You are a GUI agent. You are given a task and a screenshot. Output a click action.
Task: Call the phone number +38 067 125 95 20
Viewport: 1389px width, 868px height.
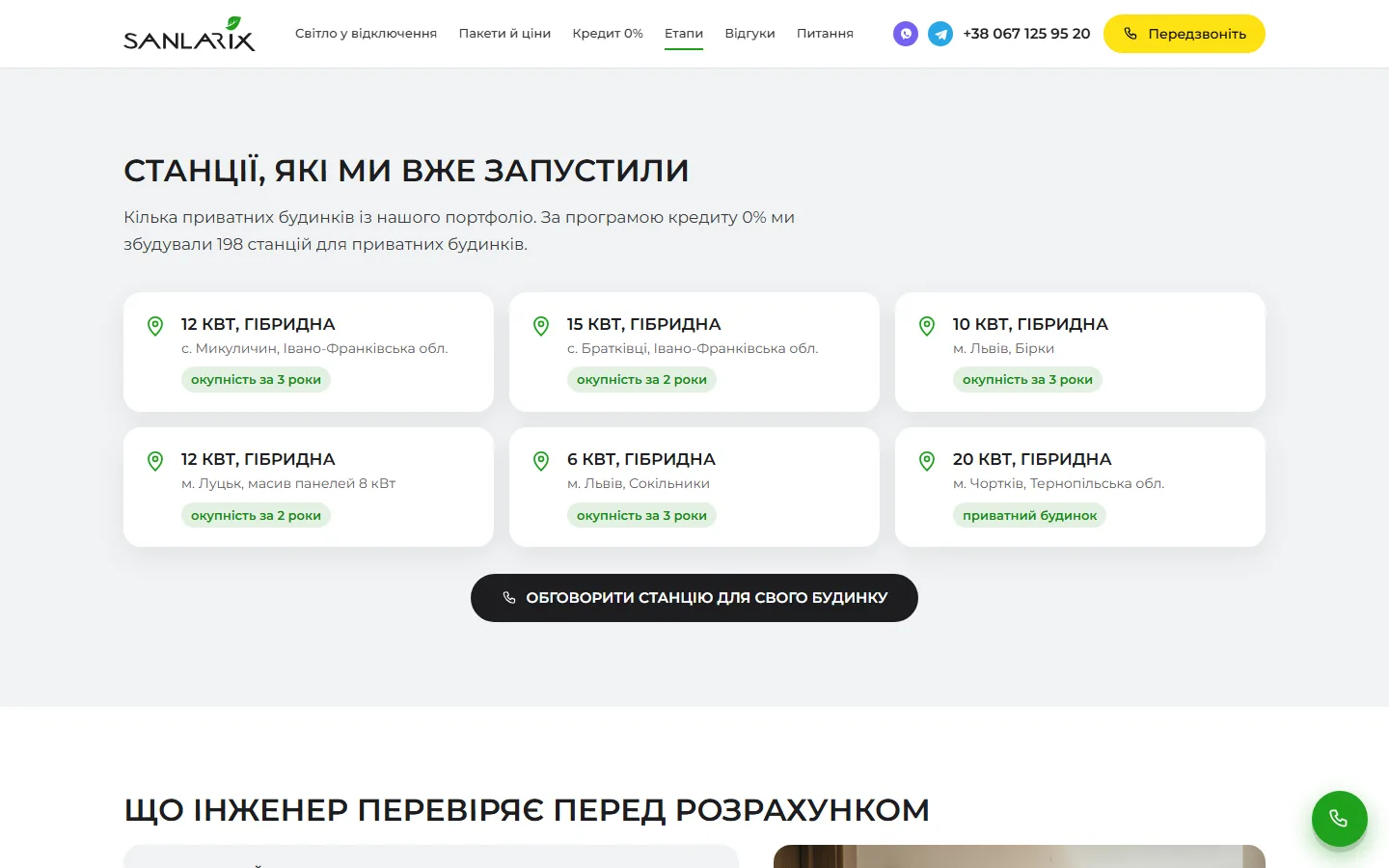pos(1026,34)
